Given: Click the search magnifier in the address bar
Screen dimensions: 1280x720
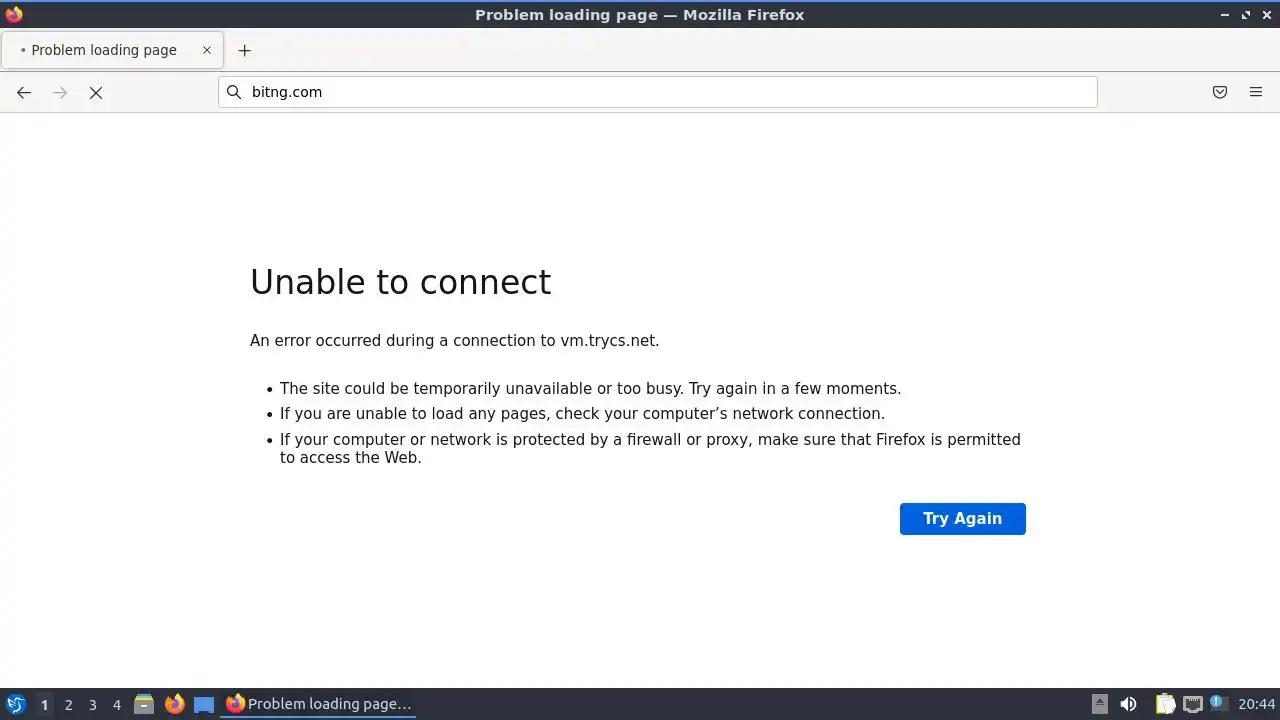Looking at the screenshot, I should pyautogui.click(x=234, y=92).
